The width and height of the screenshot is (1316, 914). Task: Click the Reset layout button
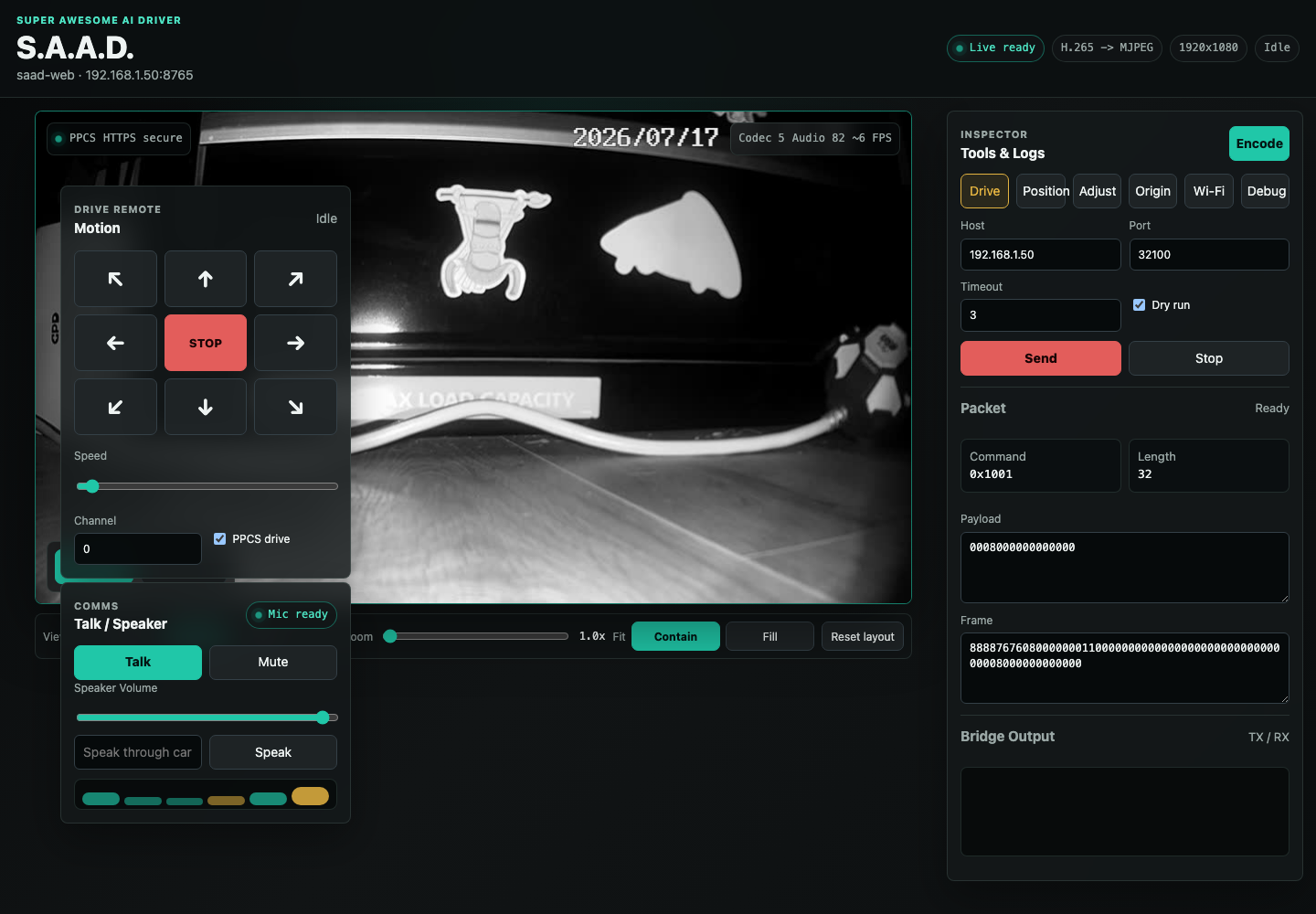(x=863, y=636)
